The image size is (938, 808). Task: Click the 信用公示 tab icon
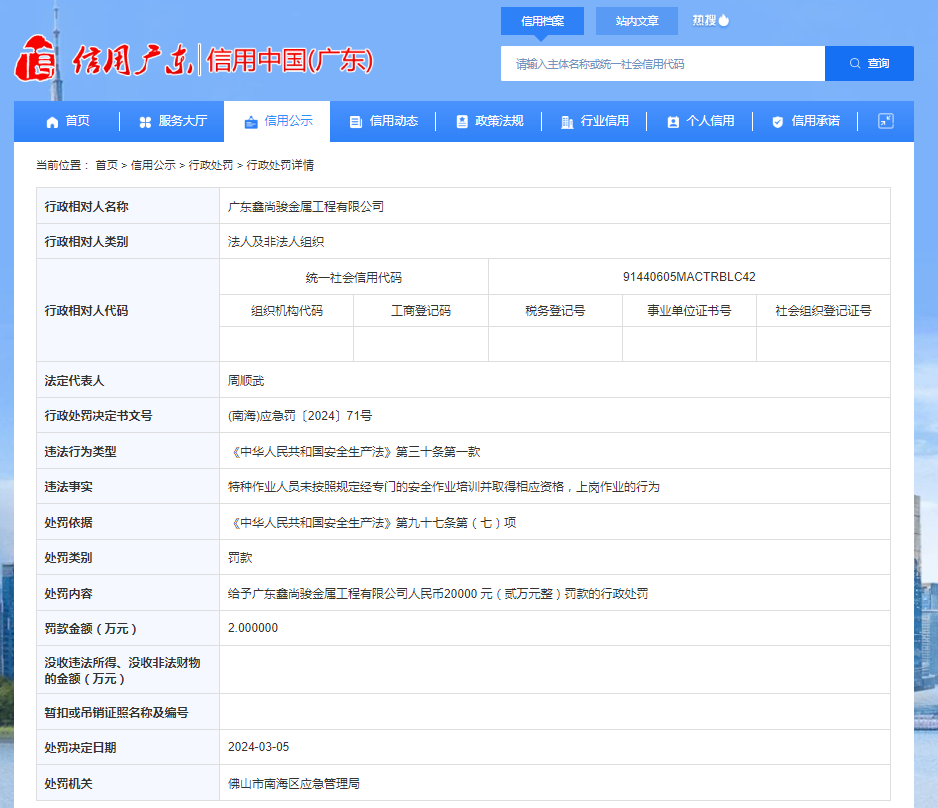coord(251,122)
